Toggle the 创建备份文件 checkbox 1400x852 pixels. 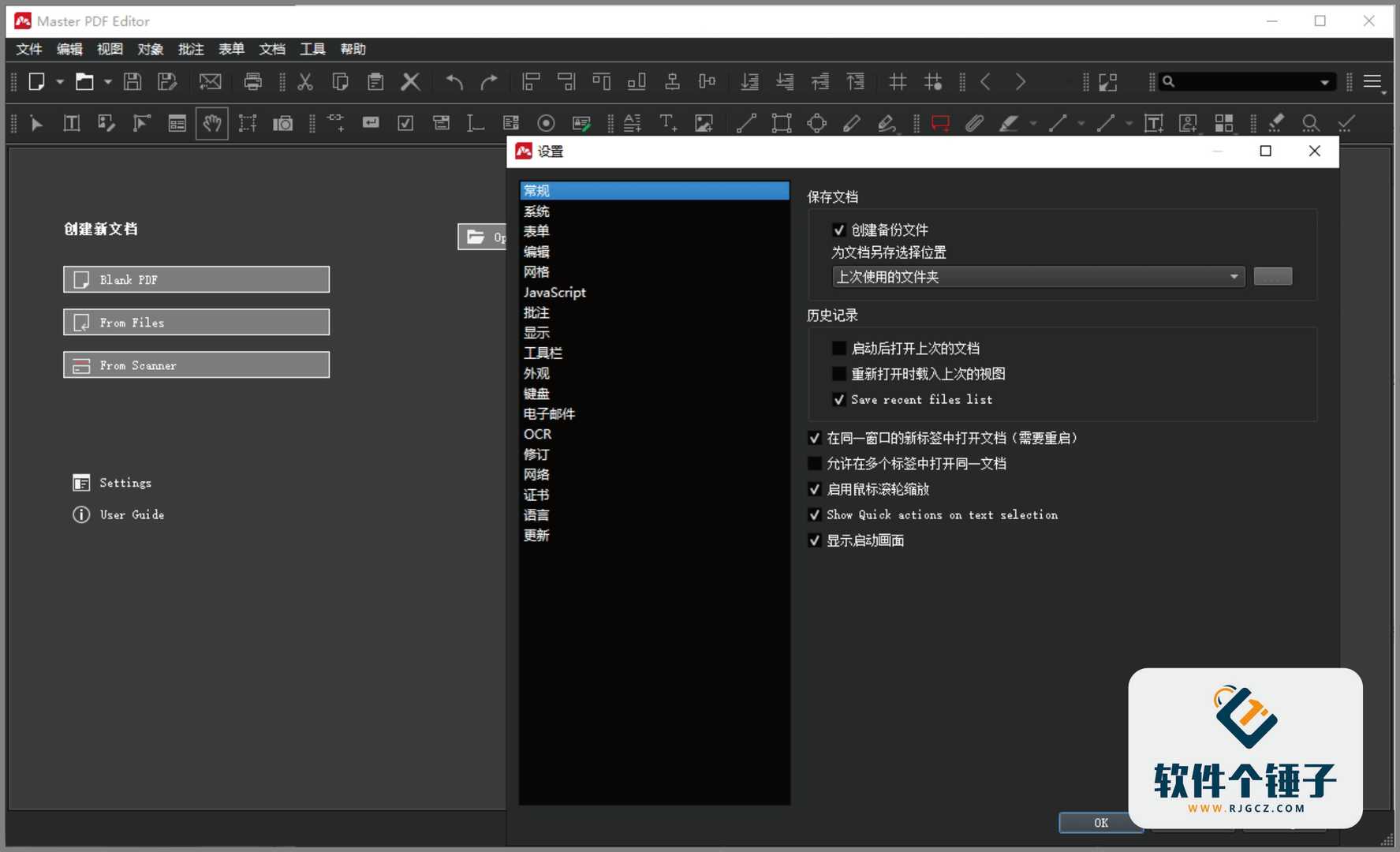pos(839,230)
